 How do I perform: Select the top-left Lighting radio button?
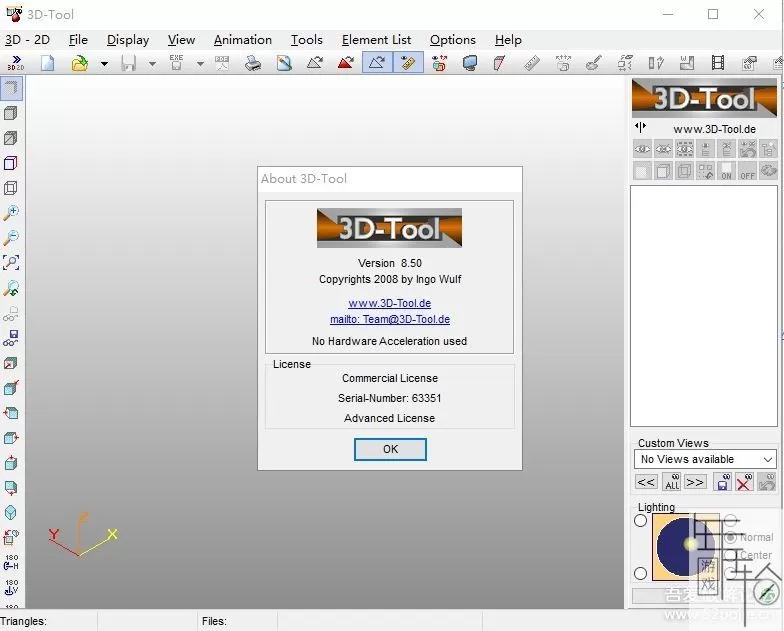coord(640,520)
